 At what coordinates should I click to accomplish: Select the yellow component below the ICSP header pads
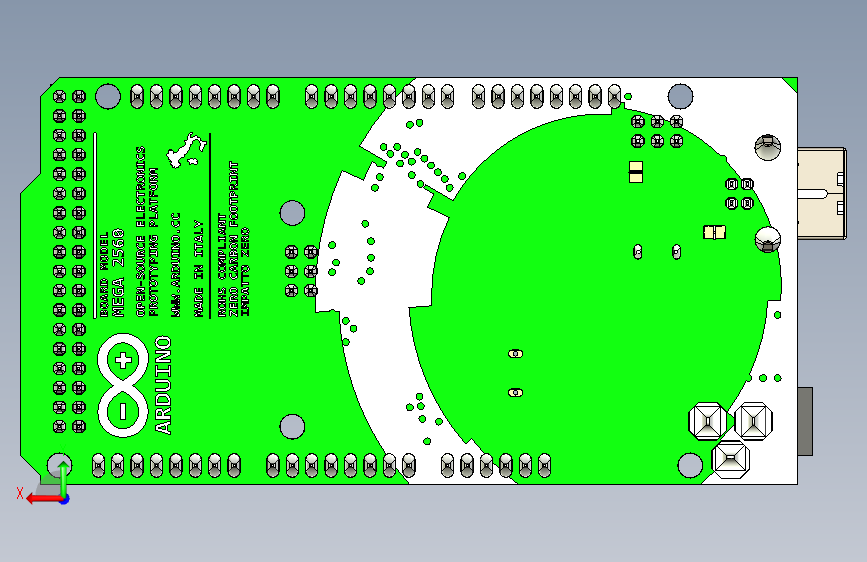(x=636, y=172)
